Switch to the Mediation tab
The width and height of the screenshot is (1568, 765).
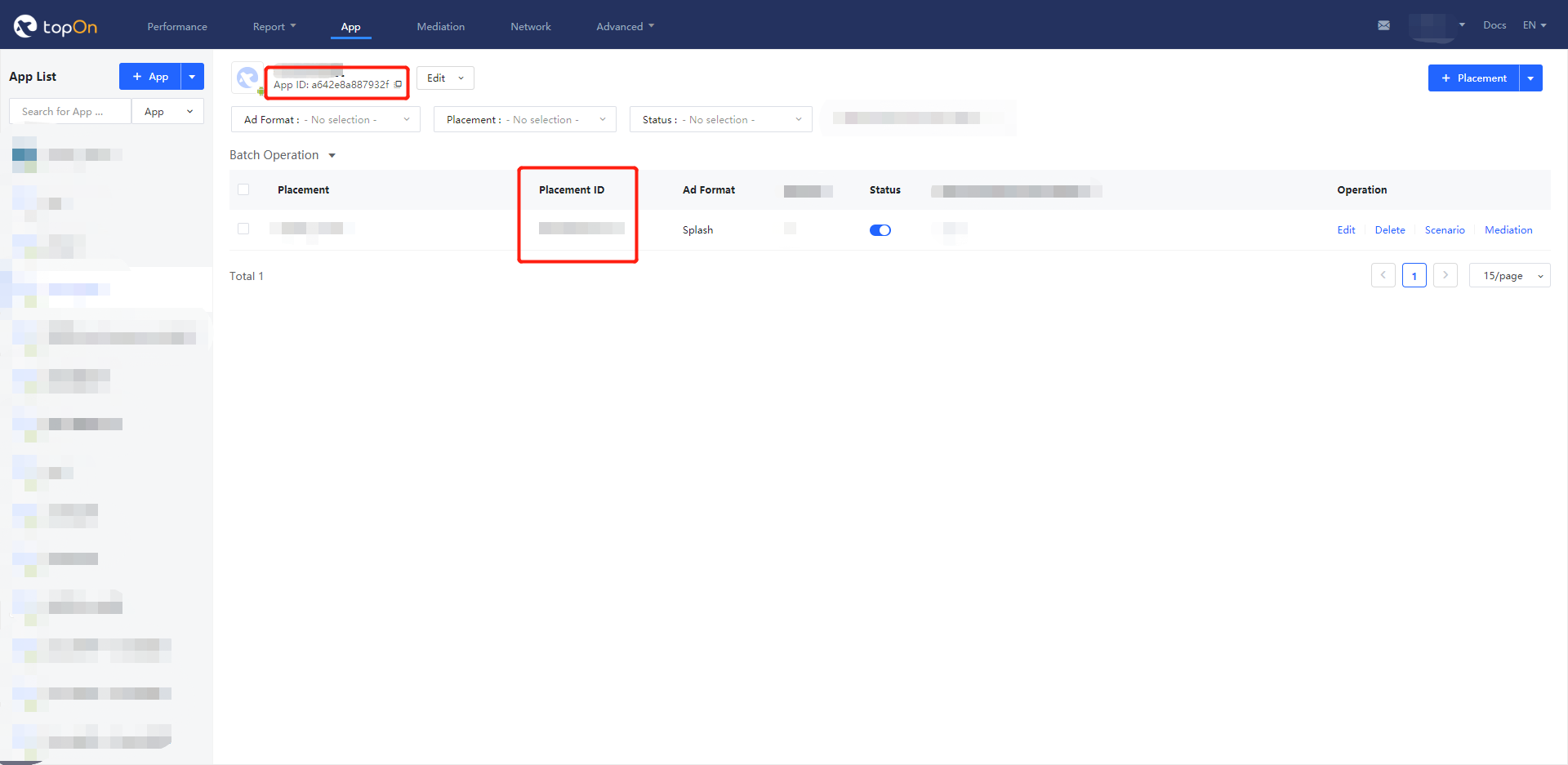[440, 26]
